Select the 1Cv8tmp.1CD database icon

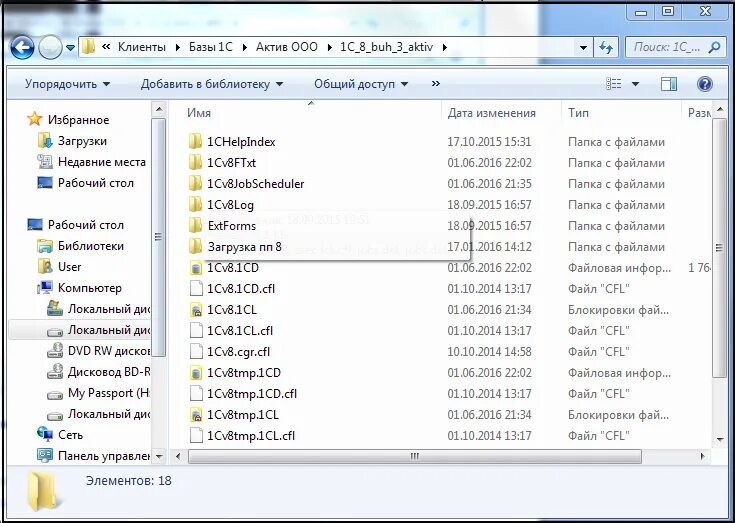(196, 373)
